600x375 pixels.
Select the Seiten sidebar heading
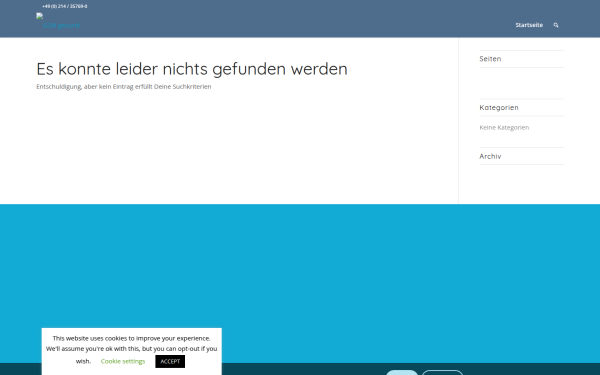tap(490, 59)
